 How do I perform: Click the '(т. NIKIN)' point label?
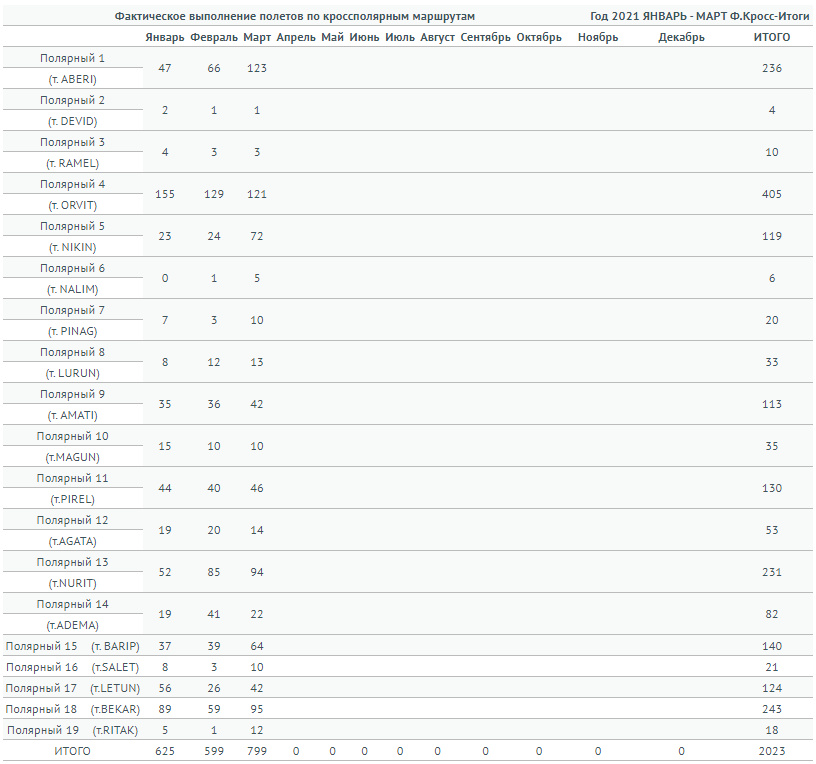pyautogui.click(x=72, y=248)
